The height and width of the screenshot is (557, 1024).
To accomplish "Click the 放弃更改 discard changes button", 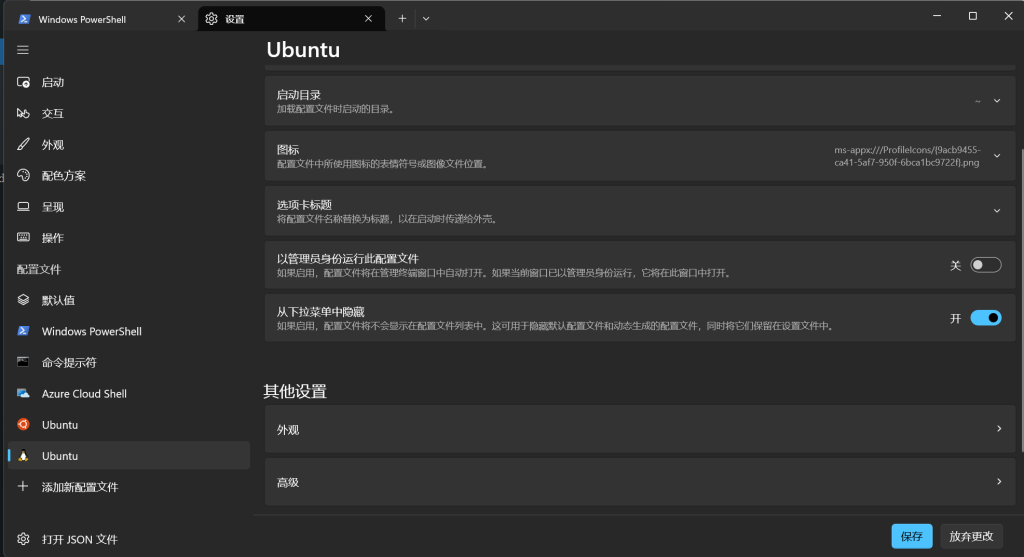I will coord(971,536).
